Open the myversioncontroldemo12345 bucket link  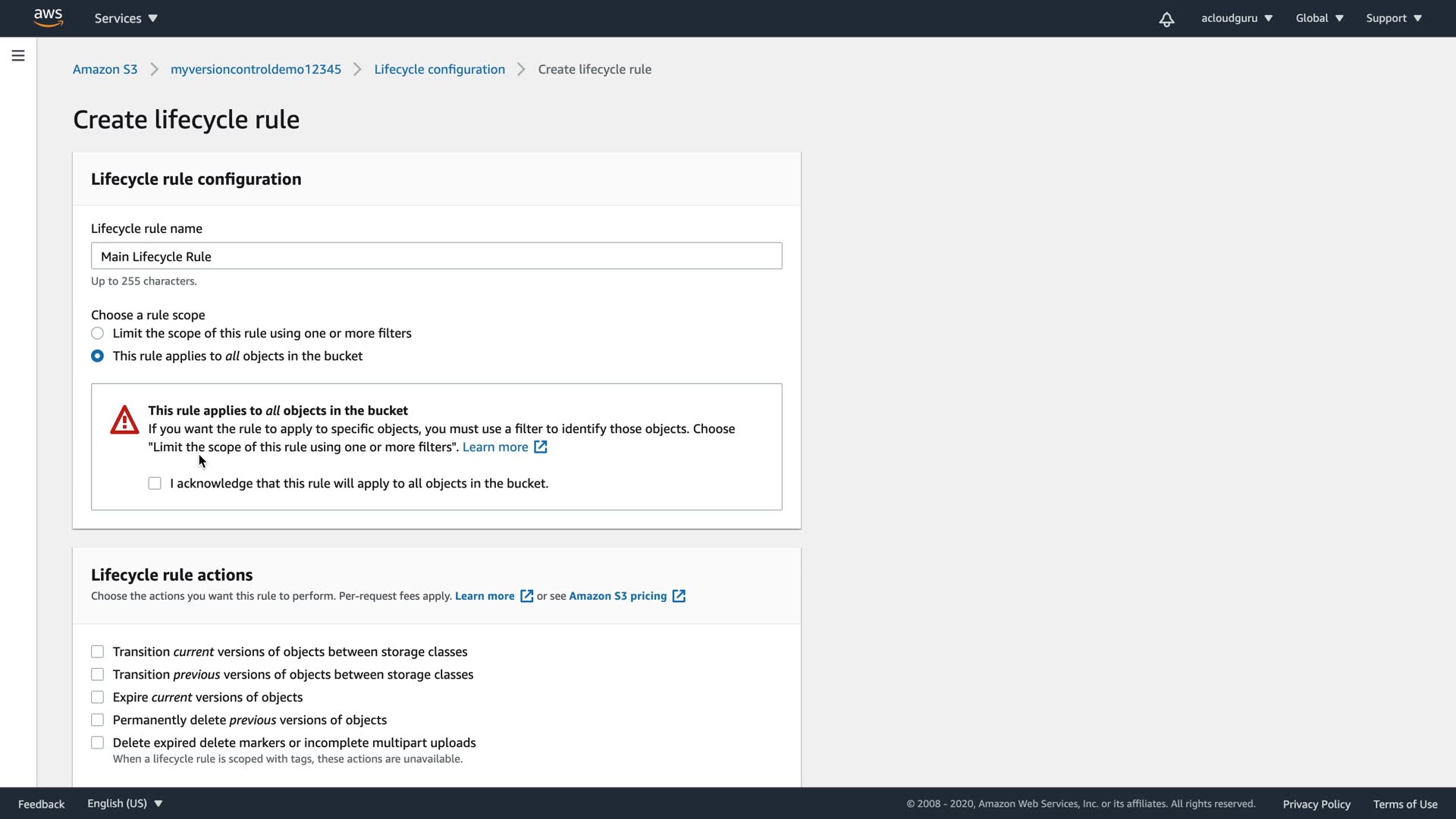click(256, 69)
